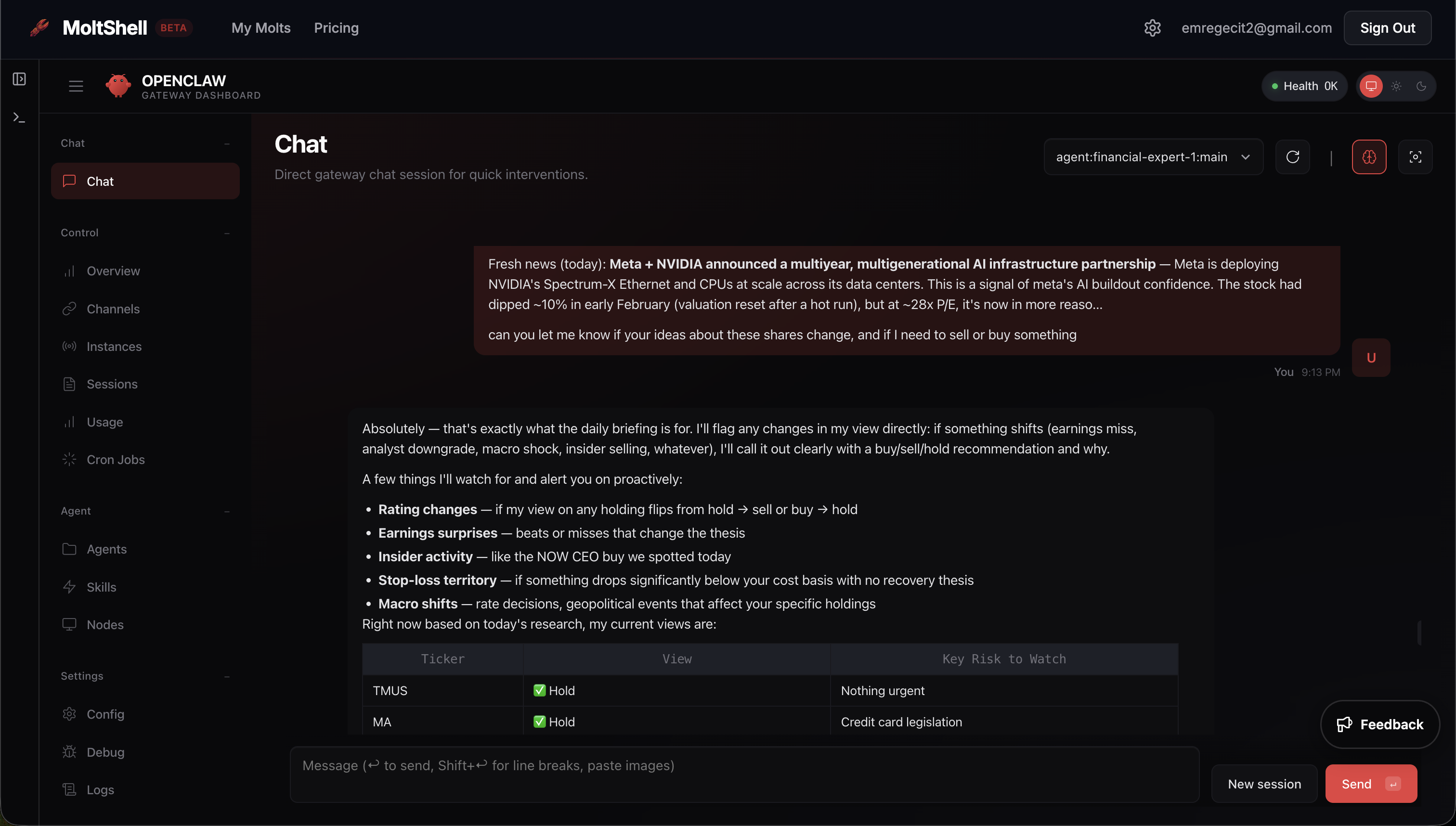Switch to dark mode using the moon icon
Image resolution: width=1456 pixels, height=826 pixels.
pyautogui.click(x=1421, y=86)
